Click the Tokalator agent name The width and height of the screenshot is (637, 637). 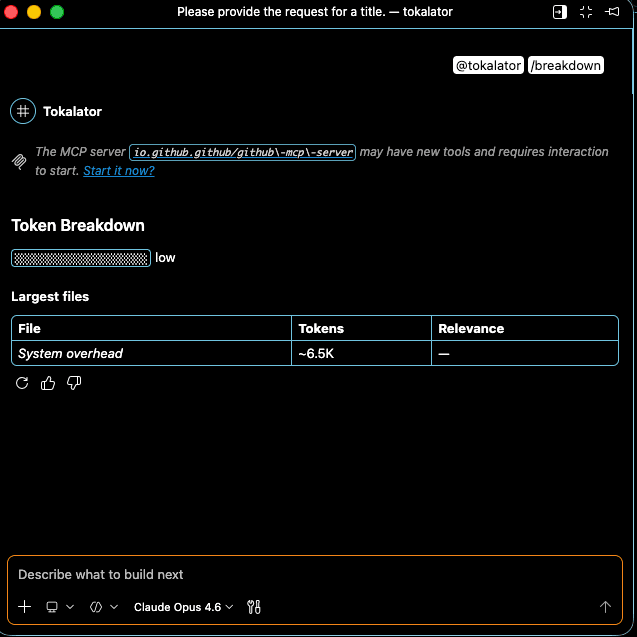click(72, 111)
